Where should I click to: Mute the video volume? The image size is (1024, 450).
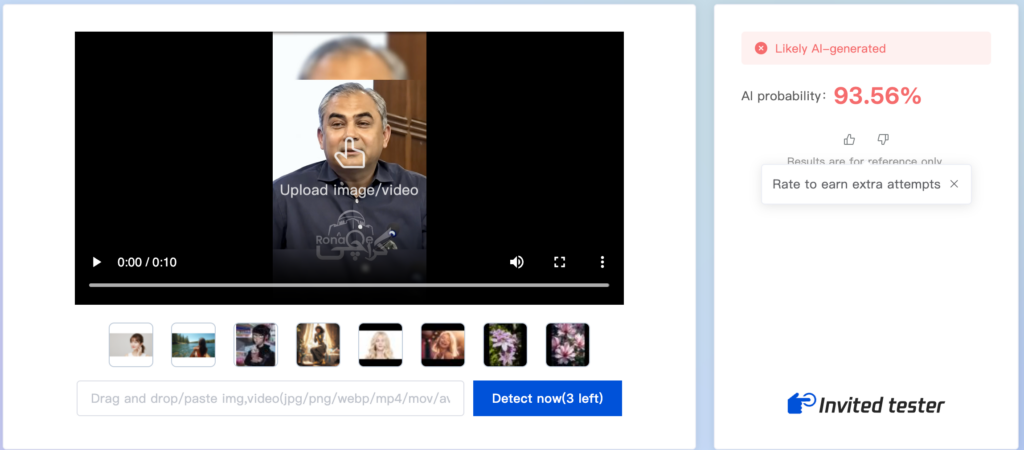point(517,263)
